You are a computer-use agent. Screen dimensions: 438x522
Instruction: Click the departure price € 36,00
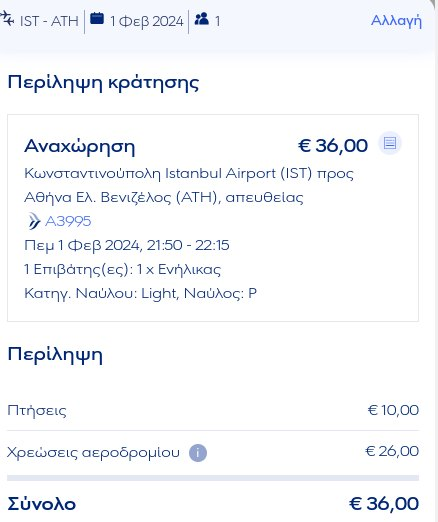coord(333,146)
